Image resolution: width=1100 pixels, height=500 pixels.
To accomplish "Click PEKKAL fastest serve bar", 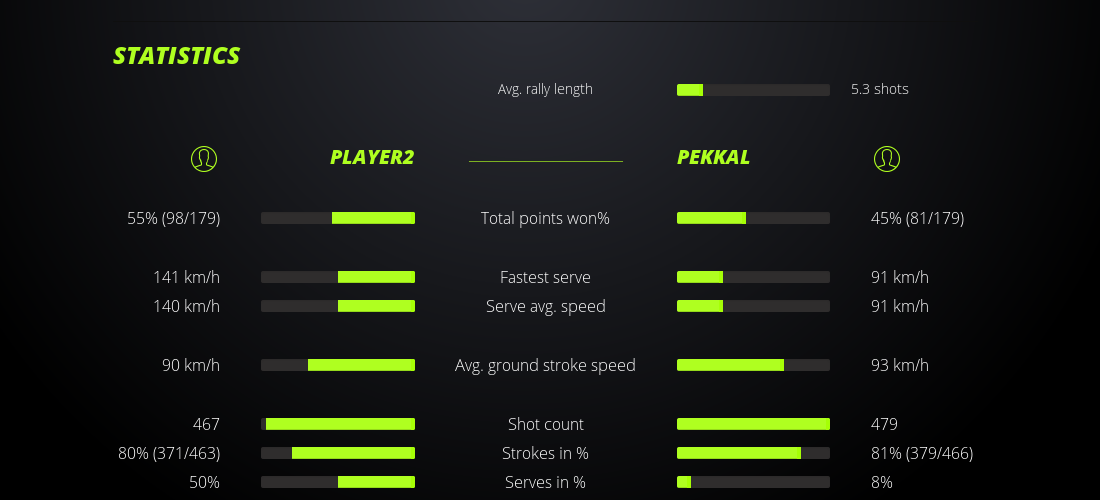I will [x=753, y=277].
